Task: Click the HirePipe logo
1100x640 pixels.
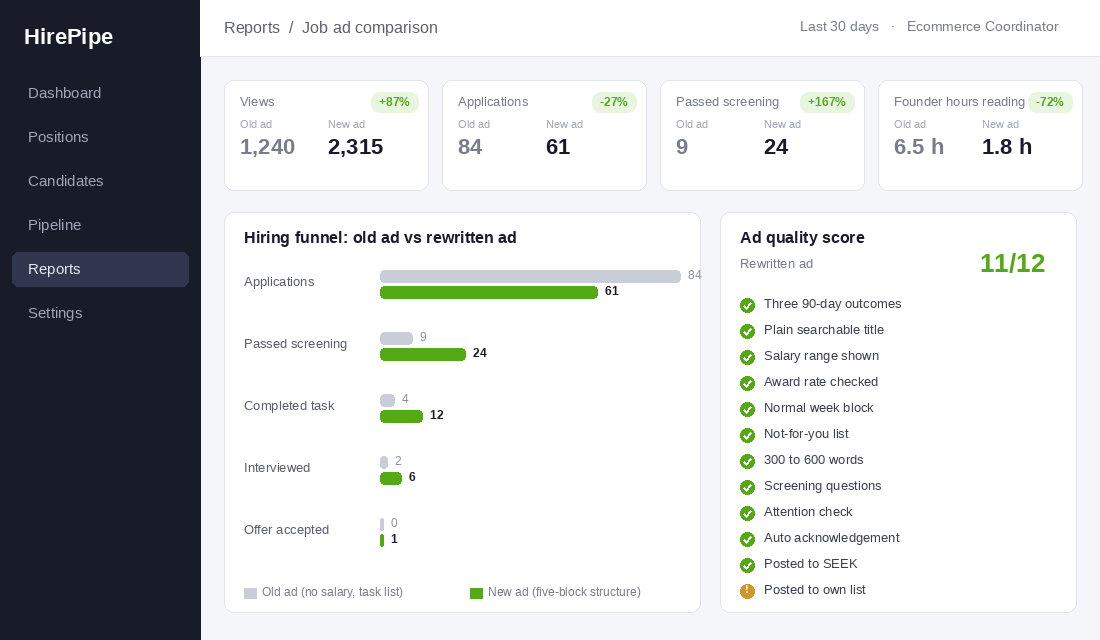Action: [69, 36]
